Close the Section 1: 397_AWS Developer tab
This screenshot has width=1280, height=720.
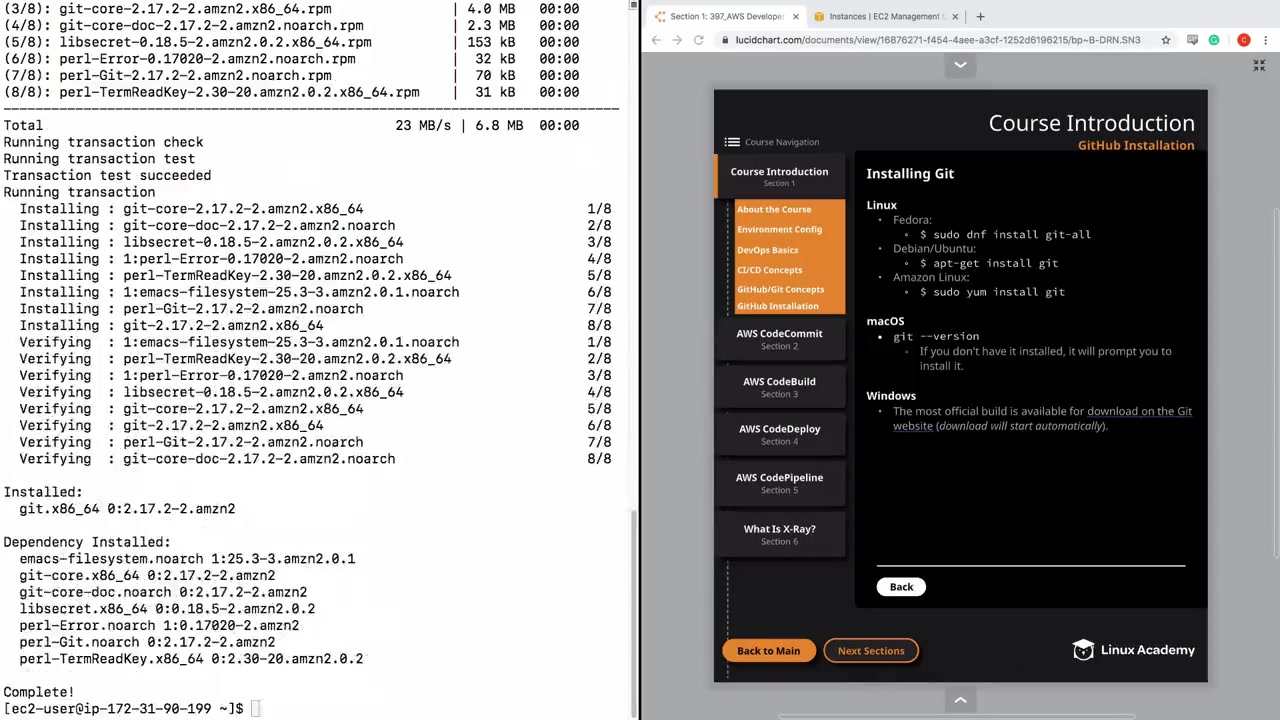[x=796, y=16]
